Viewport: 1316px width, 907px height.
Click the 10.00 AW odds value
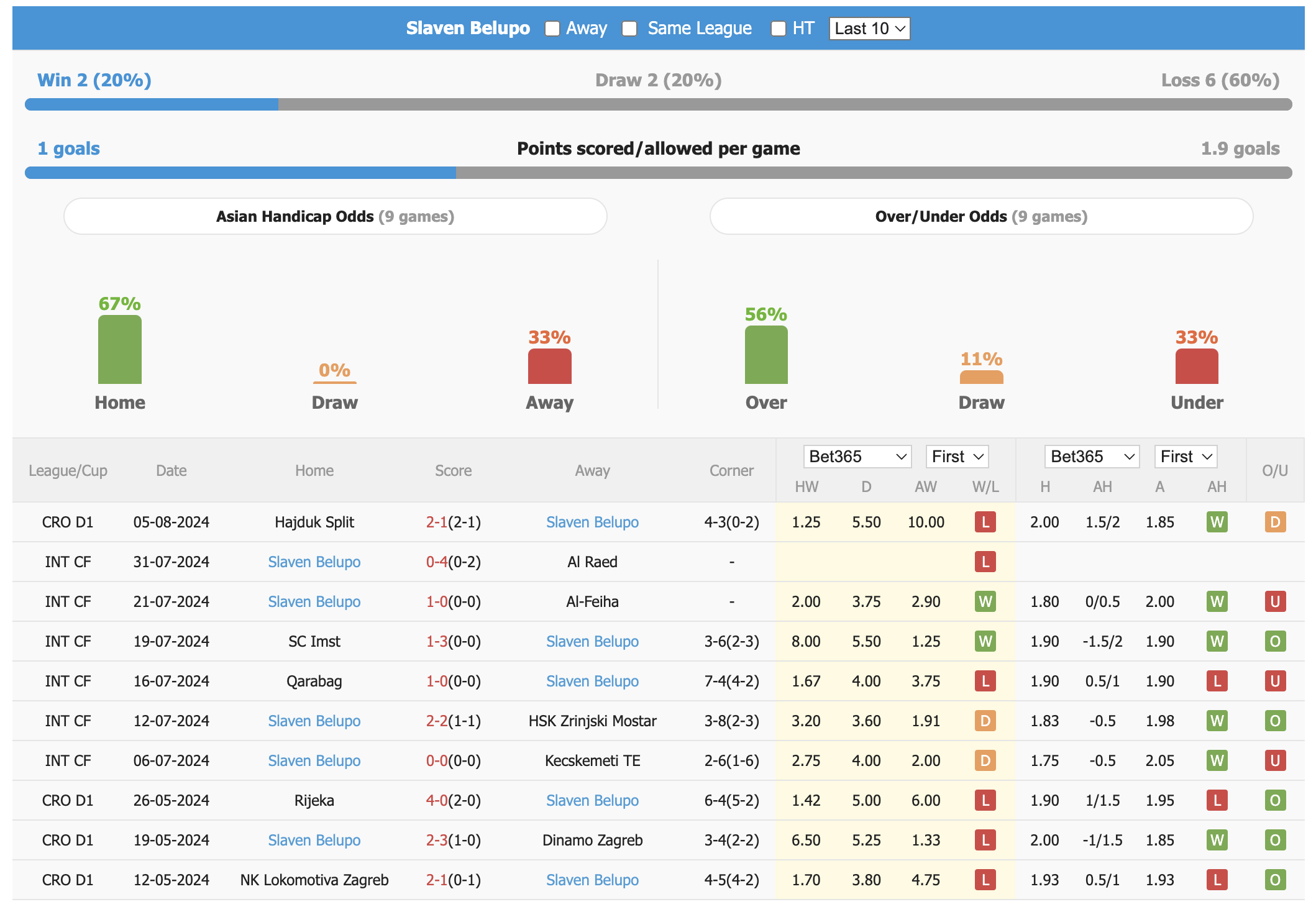926,522
